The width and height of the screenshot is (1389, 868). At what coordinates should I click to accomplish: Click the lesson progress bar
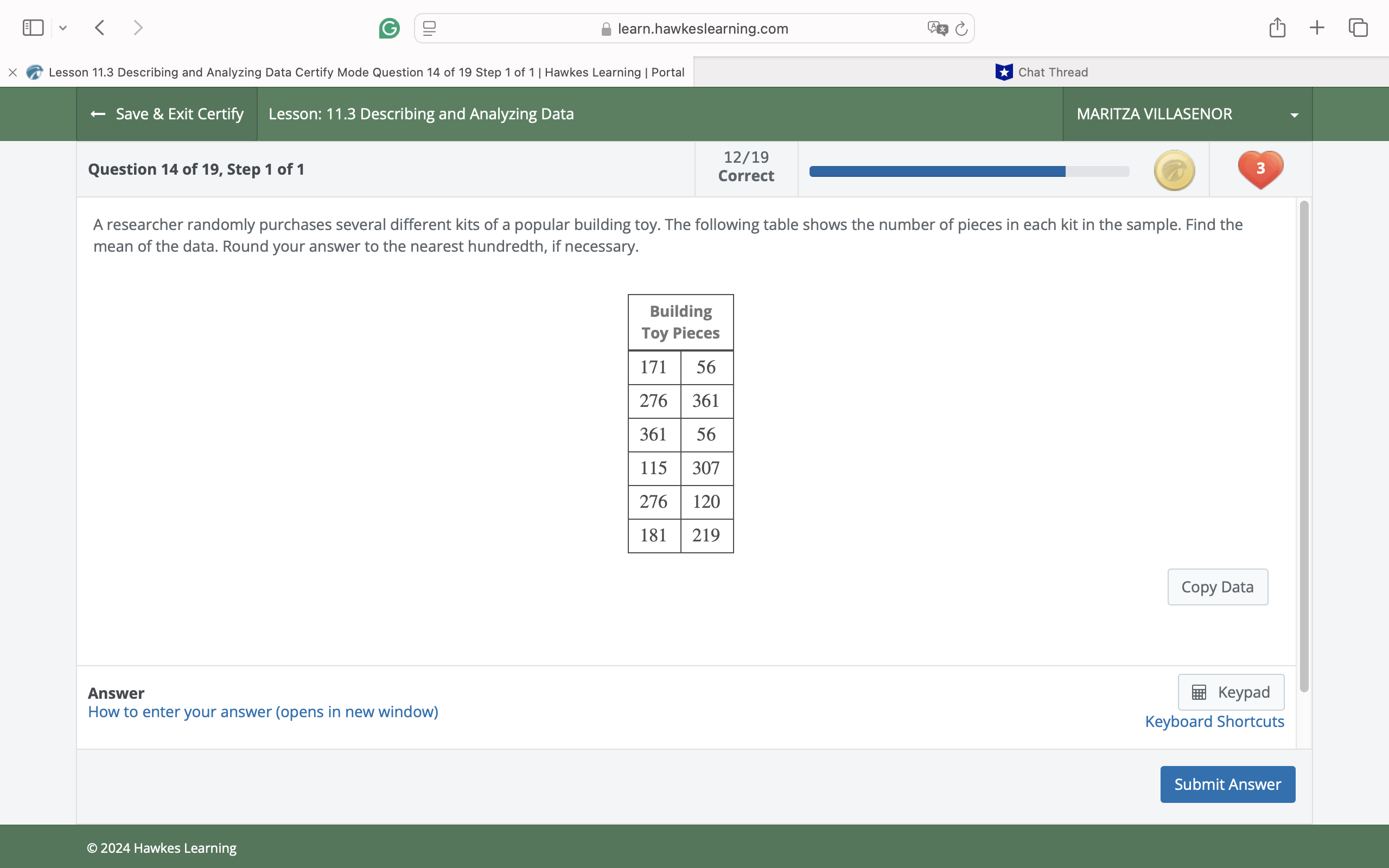969,170
